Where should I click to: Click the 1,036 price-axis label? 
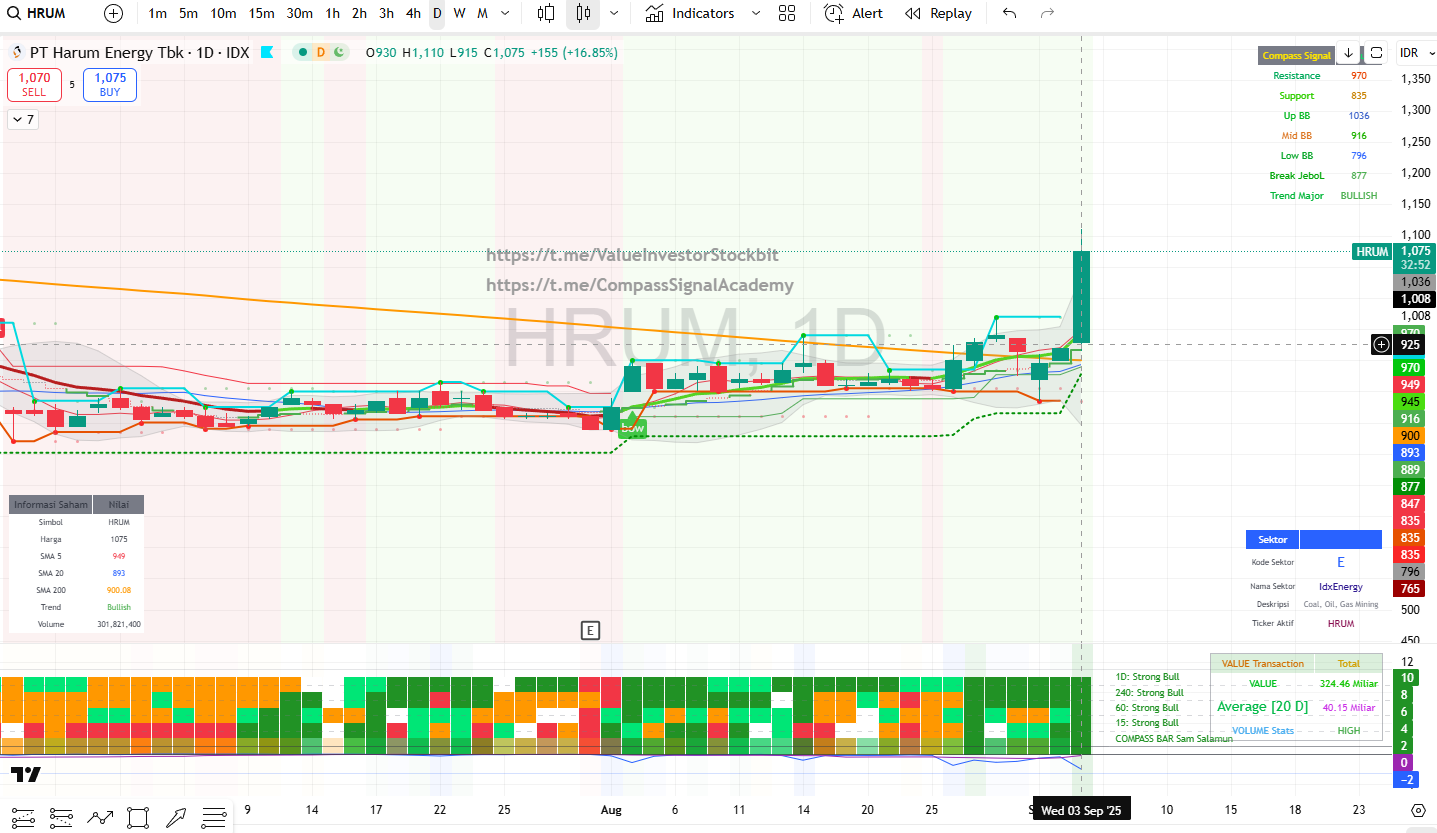click(1414, 282)
